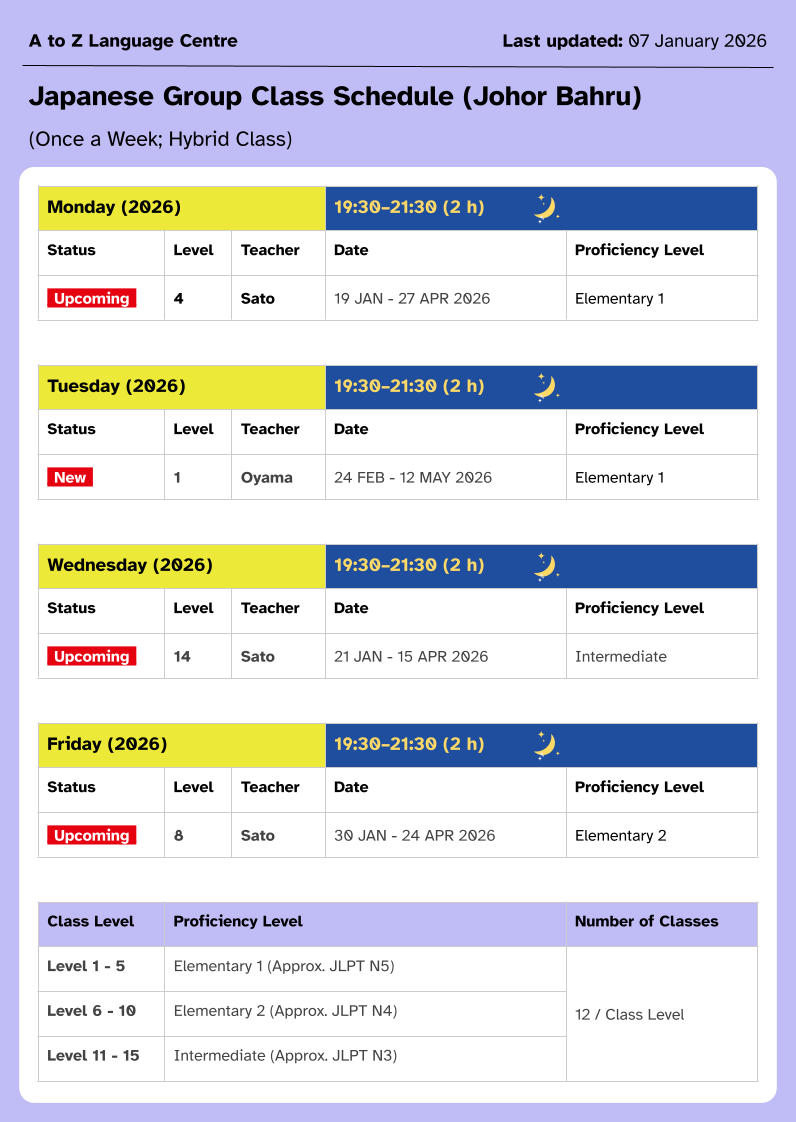Viewport: 796px width, 1122px height.
Task: Click the moon icon in Wednesday header
Action: point(545,566)
